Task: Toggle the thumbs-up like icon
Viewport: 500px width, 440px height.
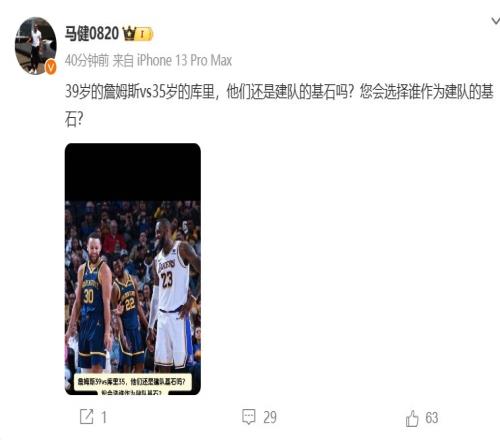Action: (x=412, y=418)
